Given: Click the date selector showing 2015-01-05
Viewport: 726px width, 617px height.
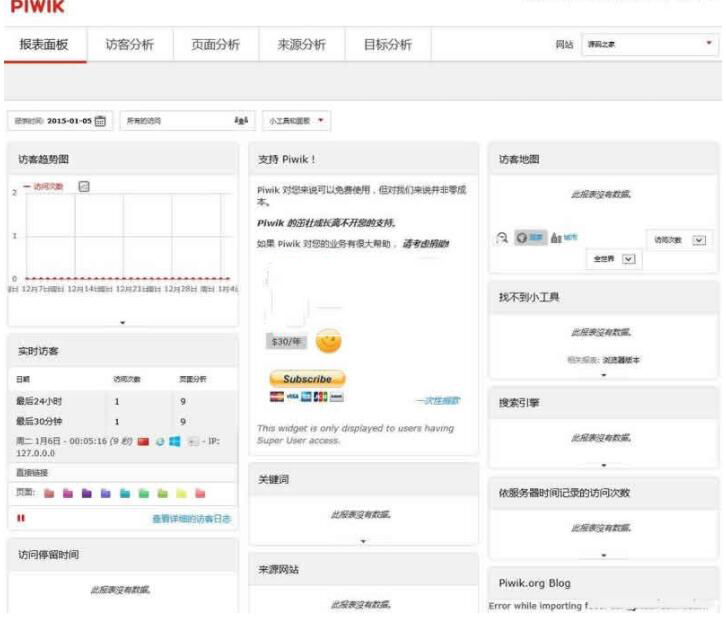Looking at the screenshot, I should click(x=60, y=121).
